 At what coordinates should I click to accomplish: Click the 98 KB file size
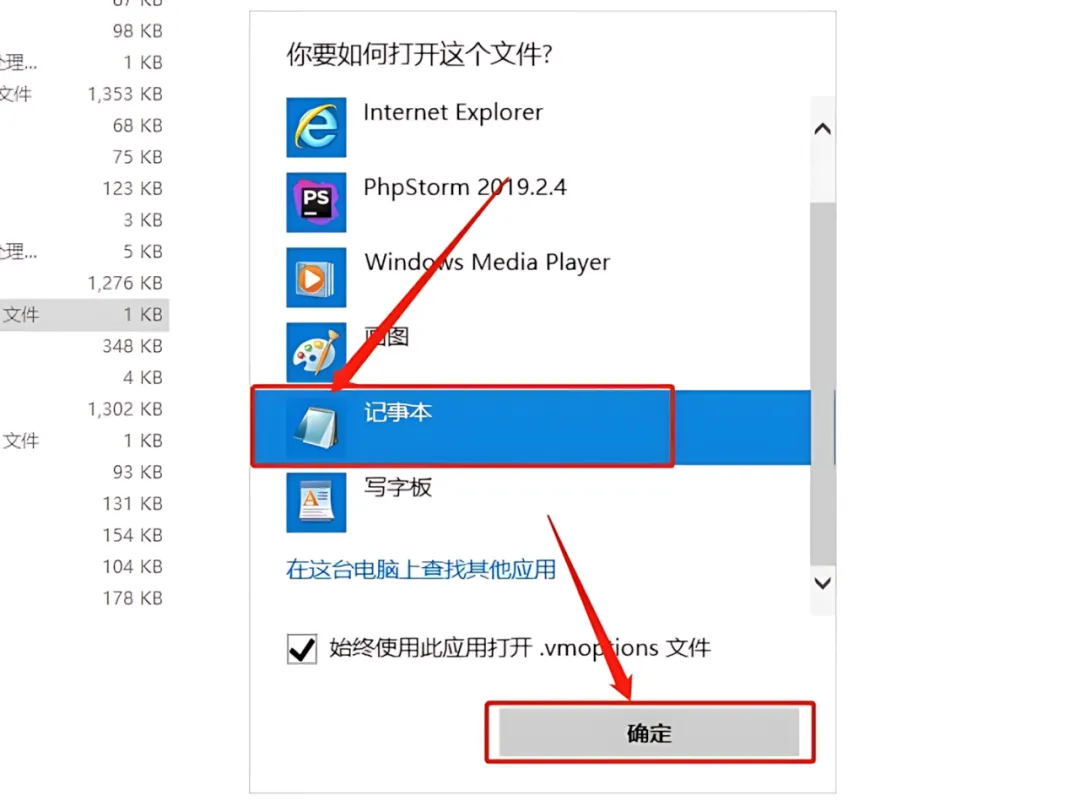click(138, 31)
